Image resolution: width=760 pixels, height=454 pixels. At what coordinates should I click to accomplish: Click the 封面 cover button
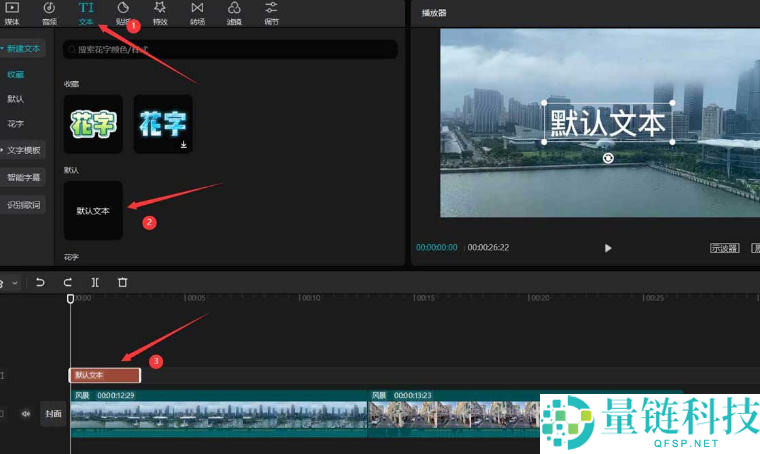[x=53, y=413]
